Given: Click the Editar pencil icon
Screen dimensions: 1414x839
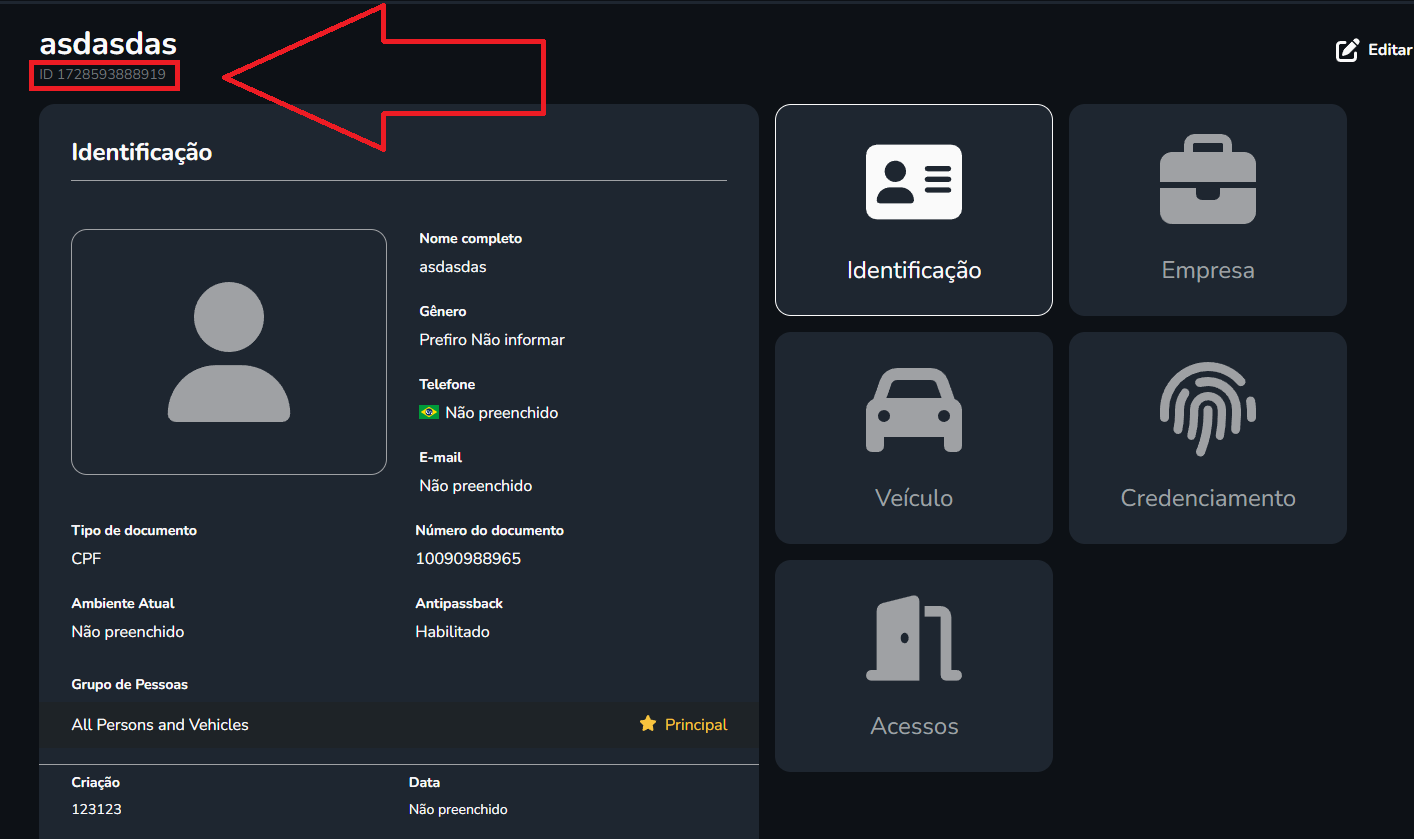Looking at the screenshot, I should click(x=1348, y=50).
